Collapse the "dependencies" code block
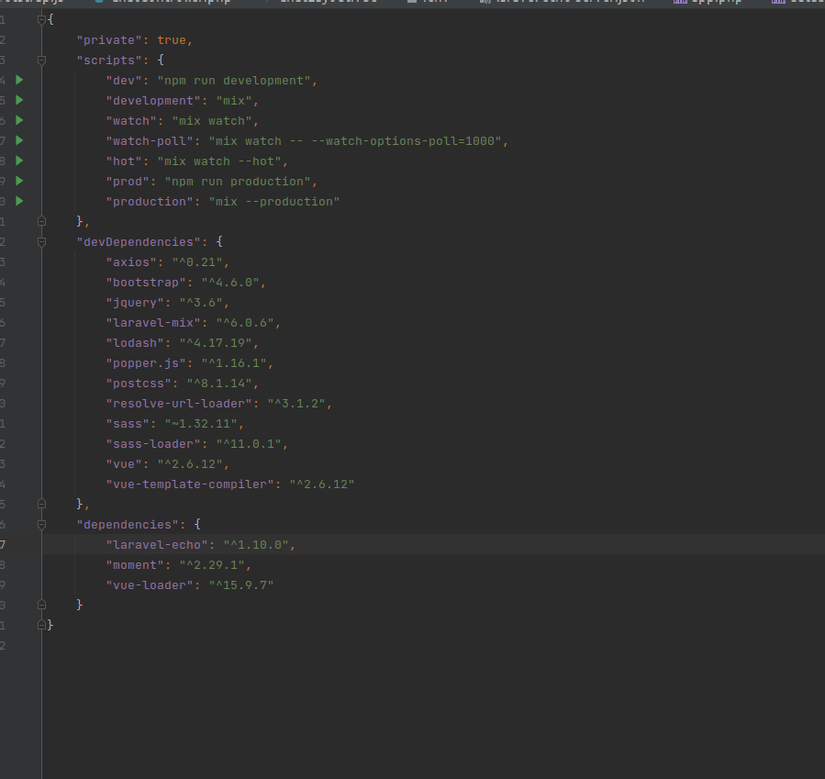 click(40, 524)
